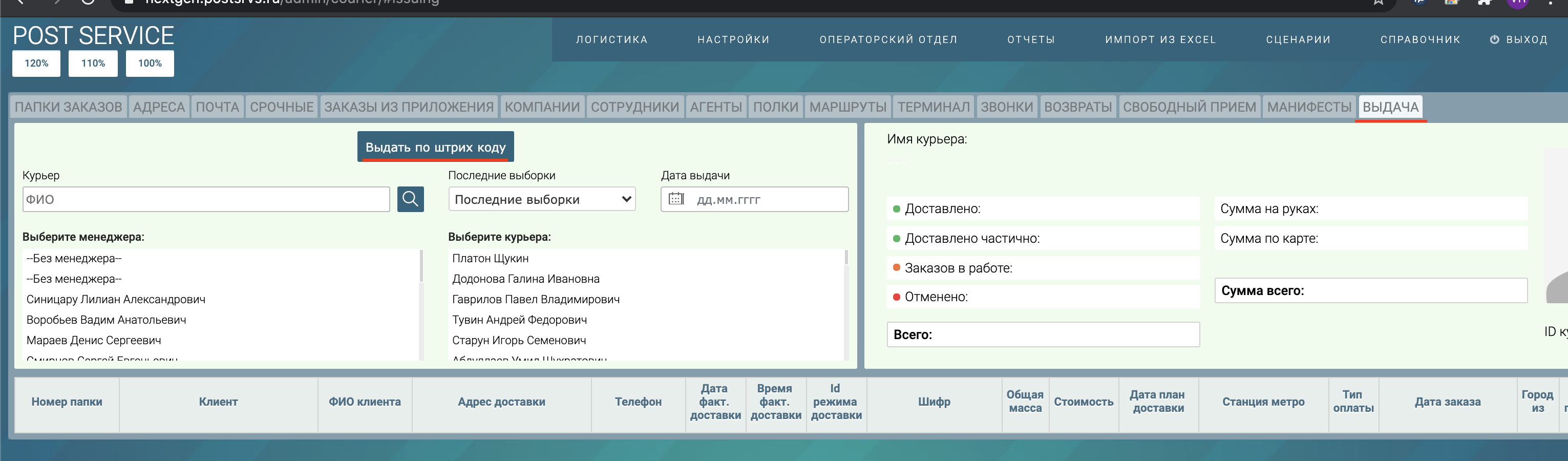Open the date picker calendar icon
This screenshot has width=1568, height=461.
676,199
